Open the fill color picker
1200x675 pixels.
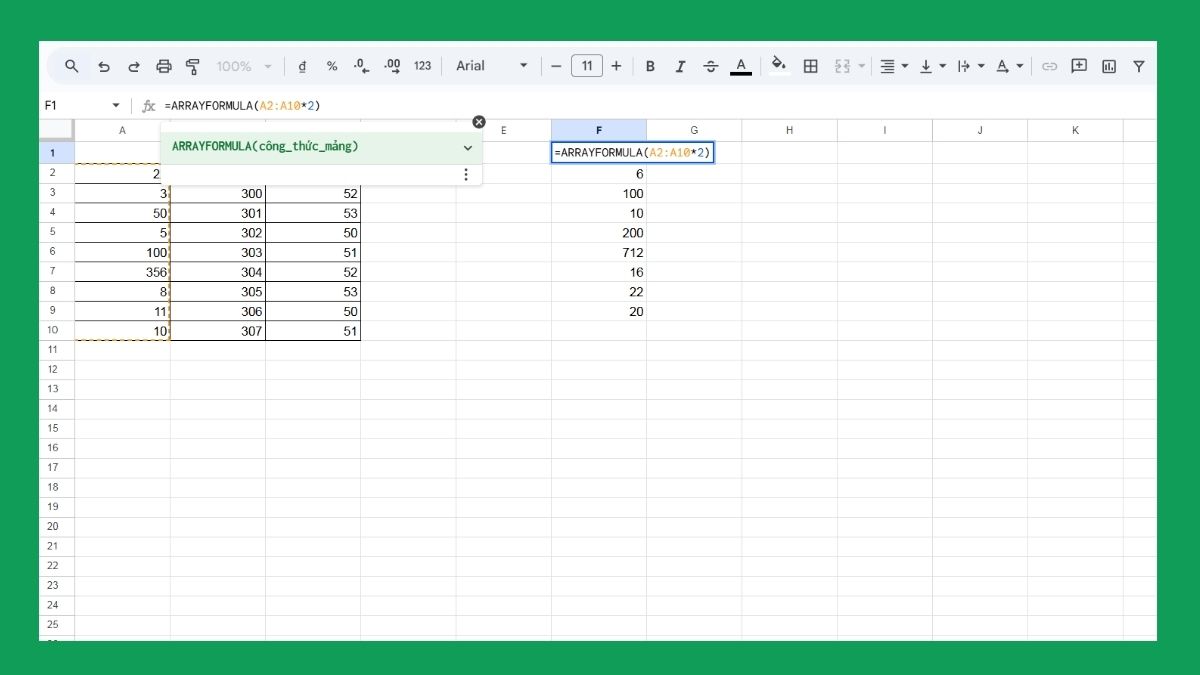tap(779, 66)
